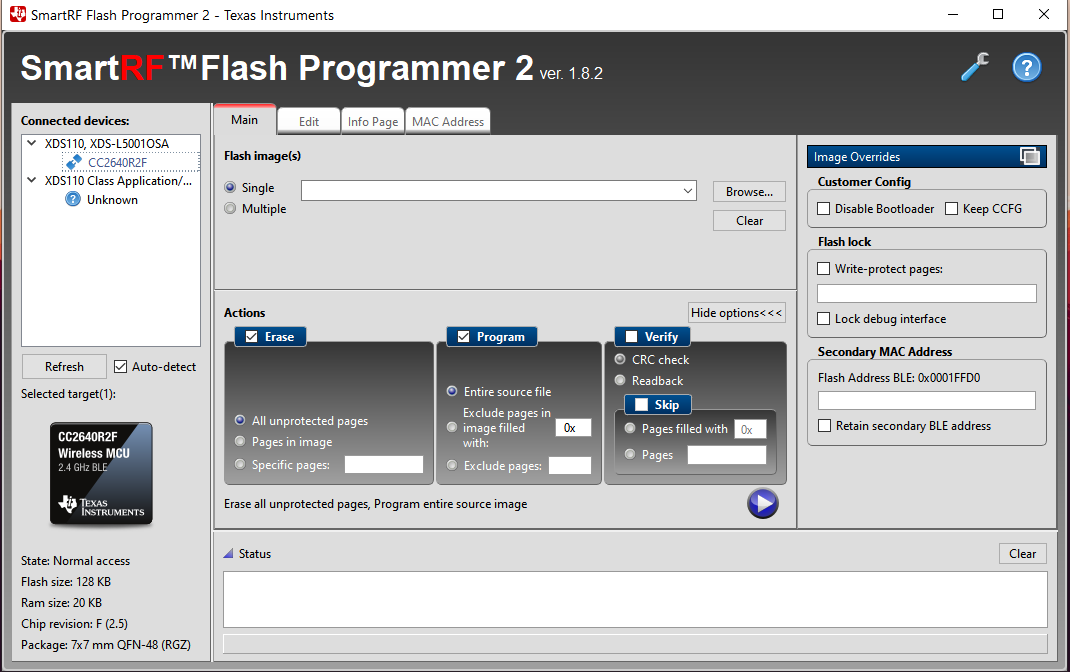1070x672 pixels.
Task: Select Pages in image erase option
Action: click(240, 441)
